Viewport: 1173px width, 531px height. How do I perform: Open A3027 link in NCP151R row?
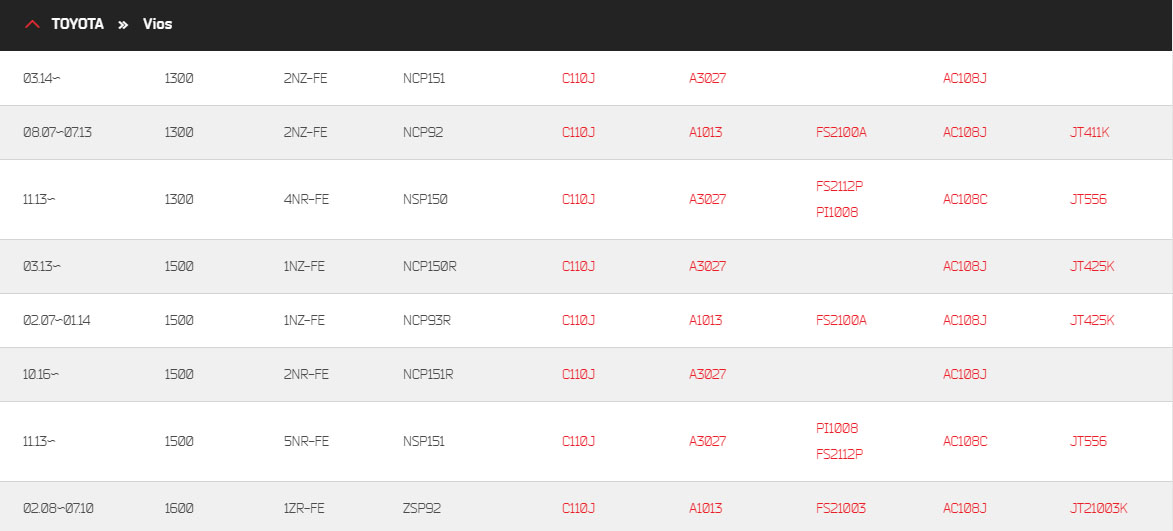(708, 374)
